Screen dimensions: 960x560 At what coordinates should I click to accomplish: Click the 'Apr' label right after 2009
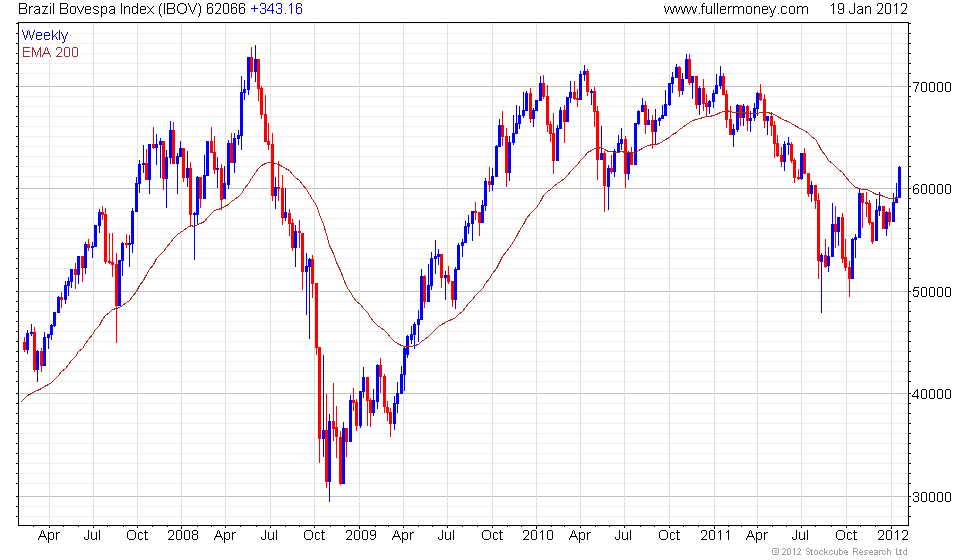click(x=402, y=536)
